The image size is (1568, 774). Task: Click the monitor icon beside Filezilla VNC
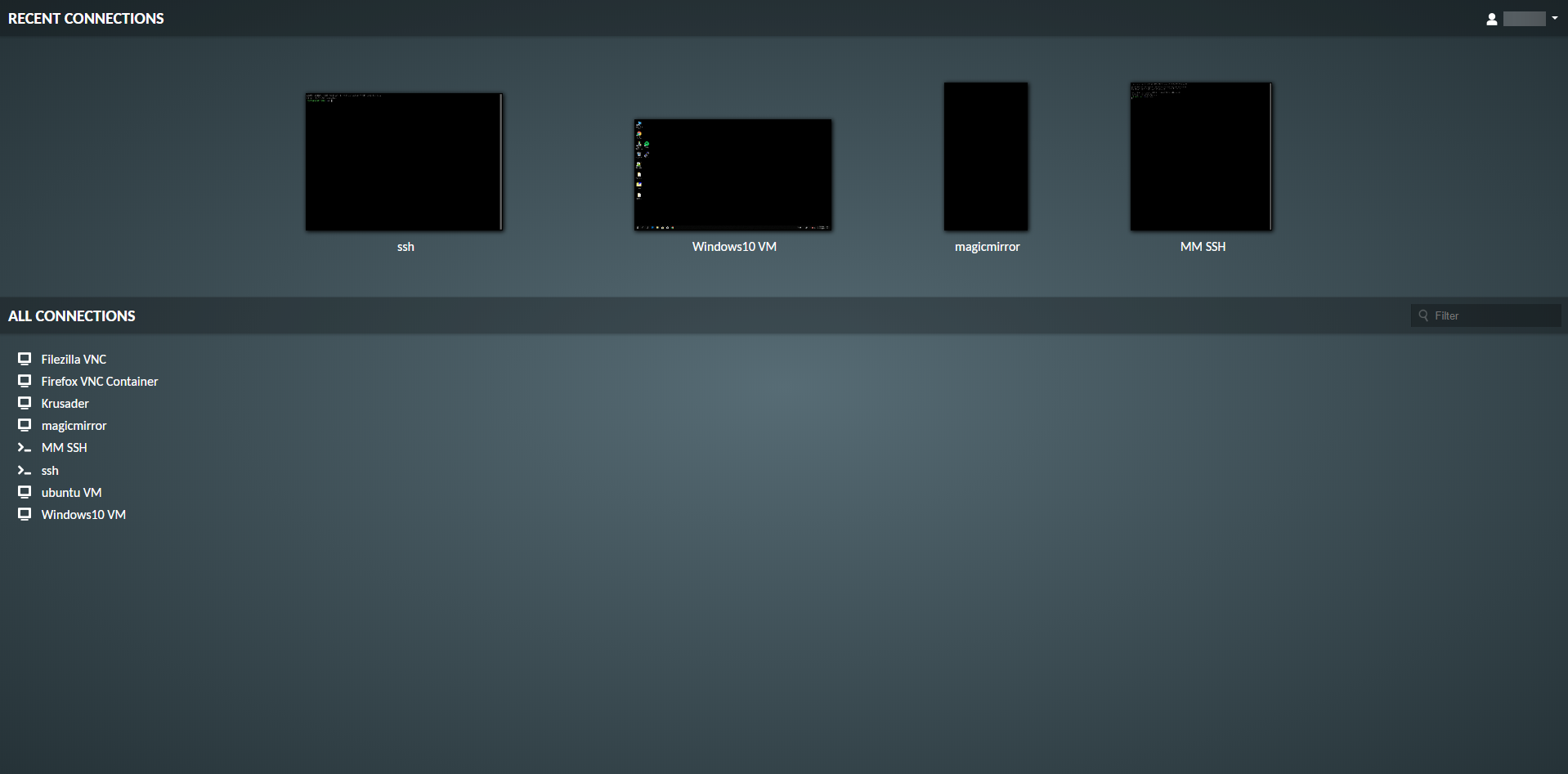pyautogui.click(x=25, y=359)
